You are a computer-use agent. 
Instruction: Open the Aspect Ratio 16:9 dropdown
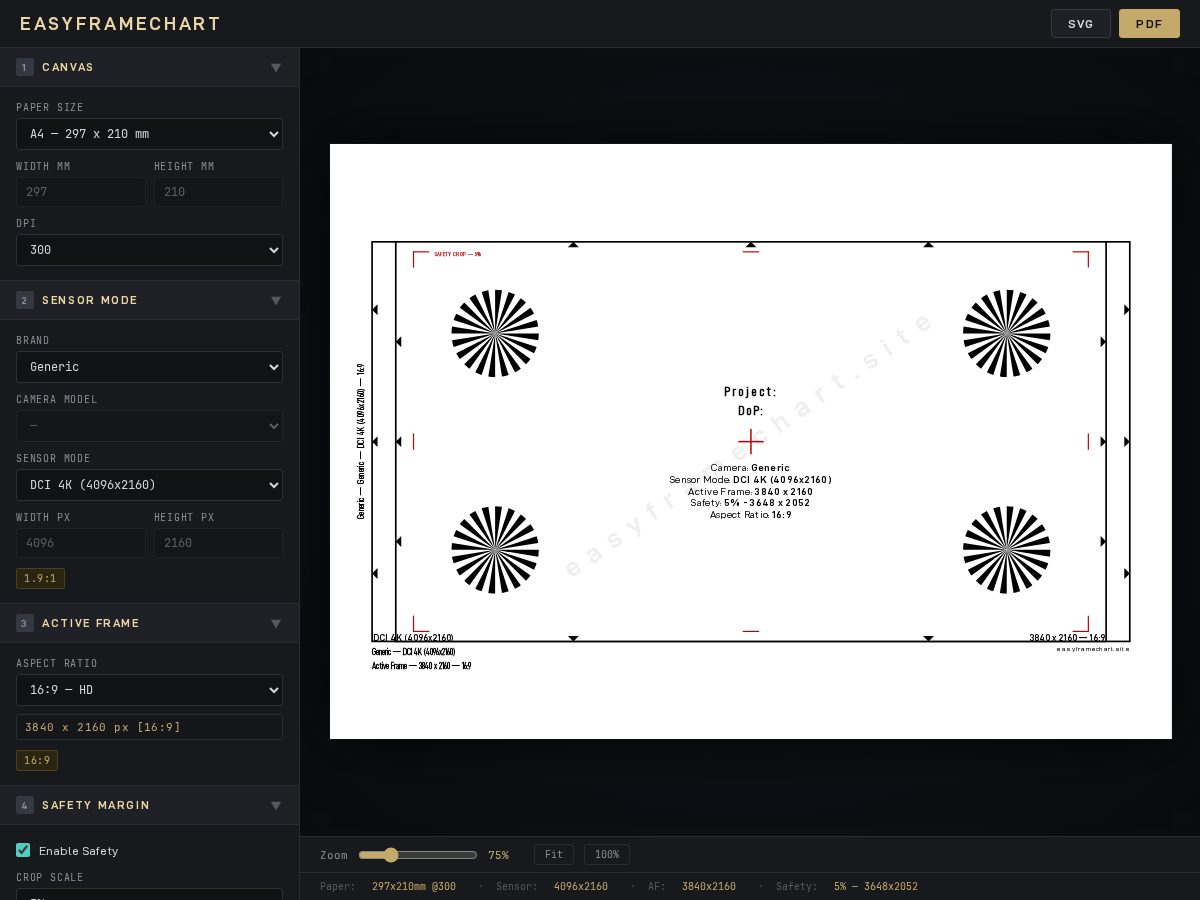149,690
